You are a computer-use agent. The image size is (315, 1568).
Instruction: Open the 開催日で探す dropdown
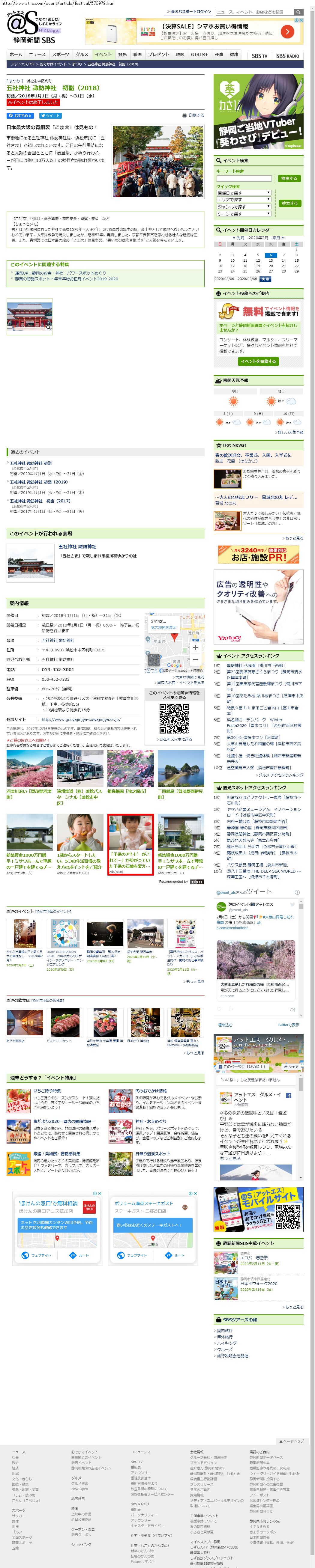point(243,192)
